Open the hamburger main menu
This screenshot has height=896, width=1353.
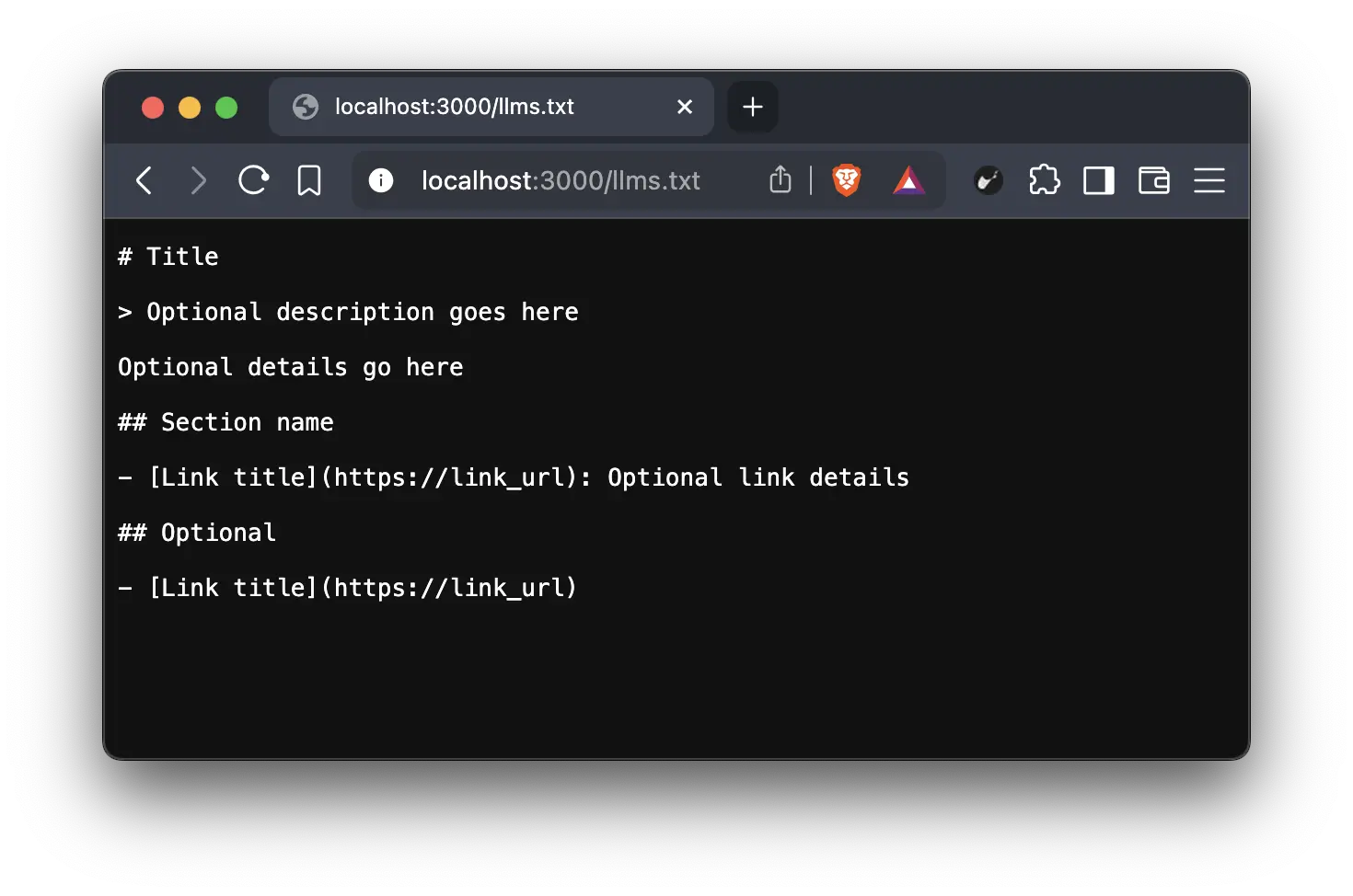[1209, 180]
